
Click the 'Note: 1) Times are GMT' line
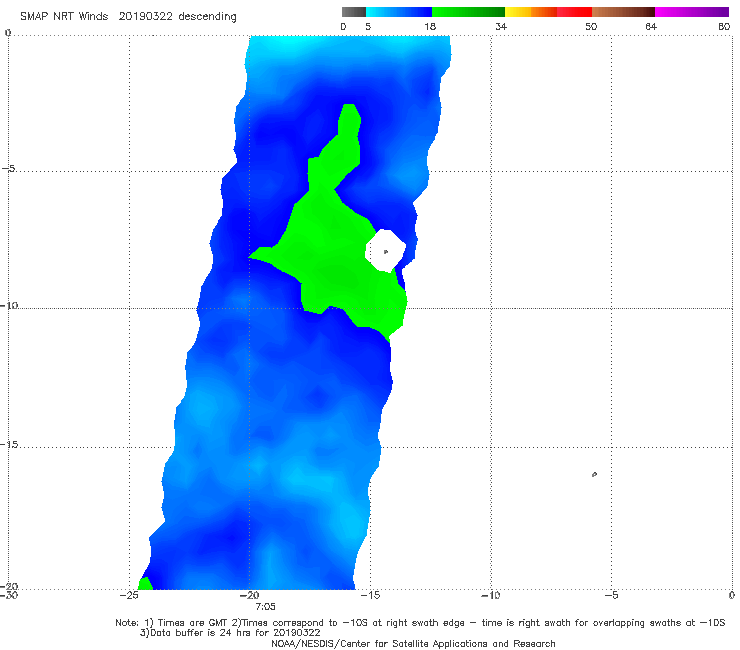420,623
